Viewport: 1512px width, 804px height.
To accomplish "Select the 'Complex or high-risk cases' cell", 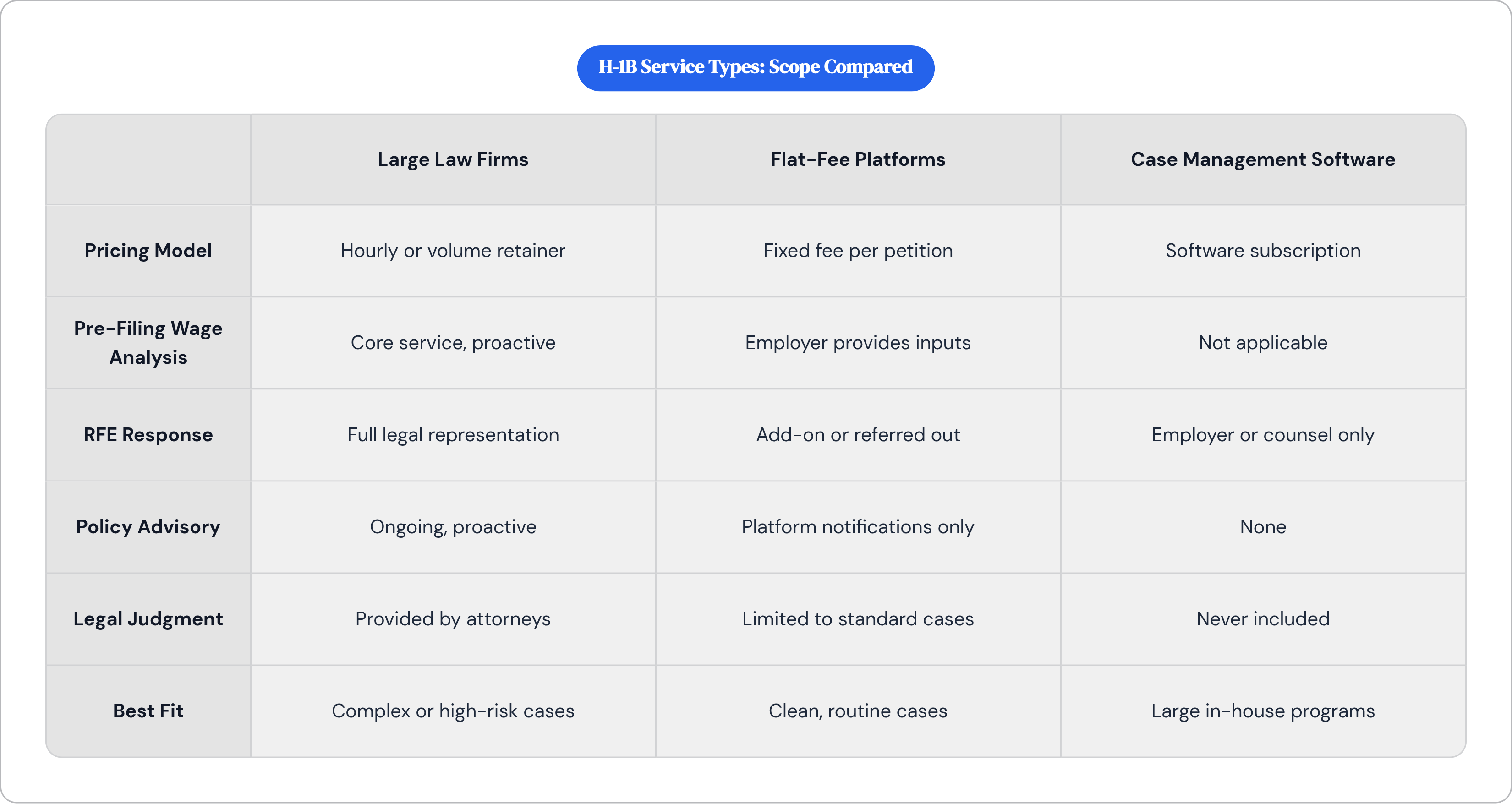I will 453,711.
